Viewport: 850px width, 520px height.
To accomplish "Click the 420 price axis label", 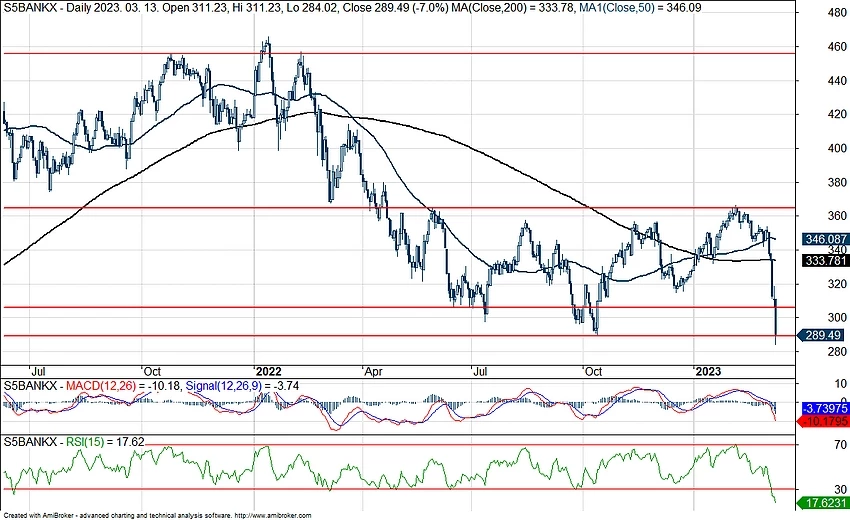I will 837,114.
